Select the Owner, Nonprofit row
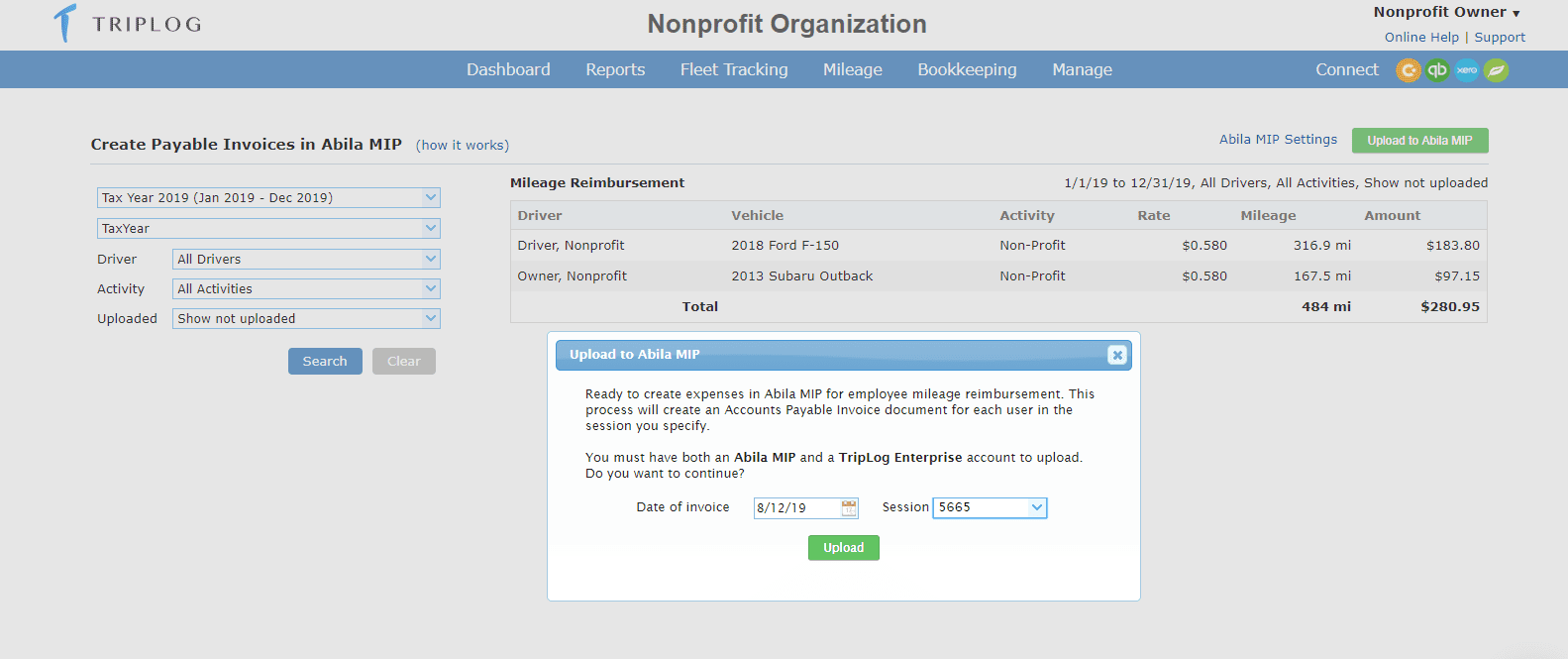The height and width of the screenshot is (659, 1568). (998, 275)
